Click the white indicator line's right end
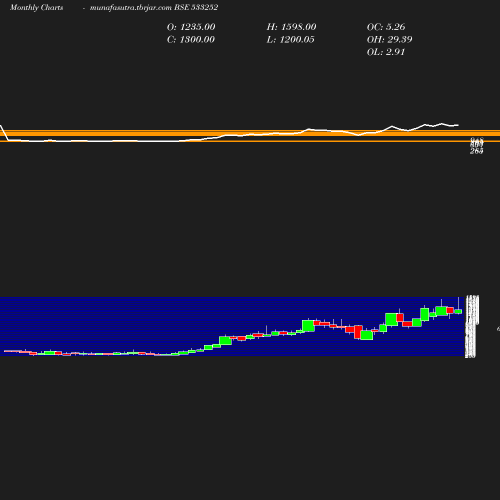This screenshot has width=500, height=500. (458, 125)
